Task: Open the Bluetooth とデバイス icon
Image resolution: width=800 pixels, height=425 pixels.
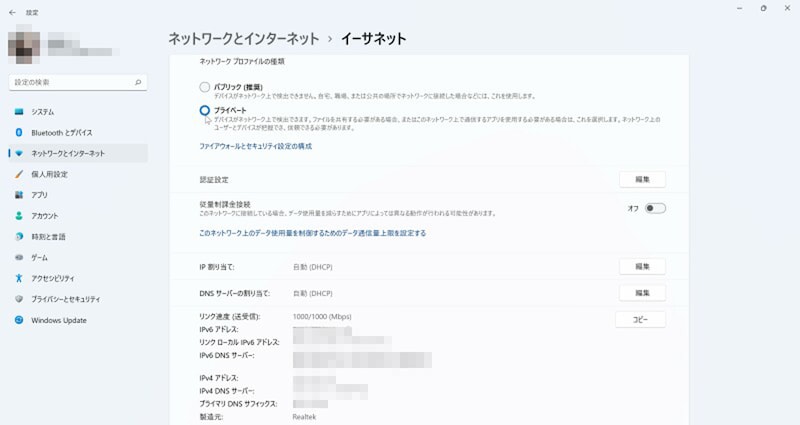Action: [x=19, y=133]
